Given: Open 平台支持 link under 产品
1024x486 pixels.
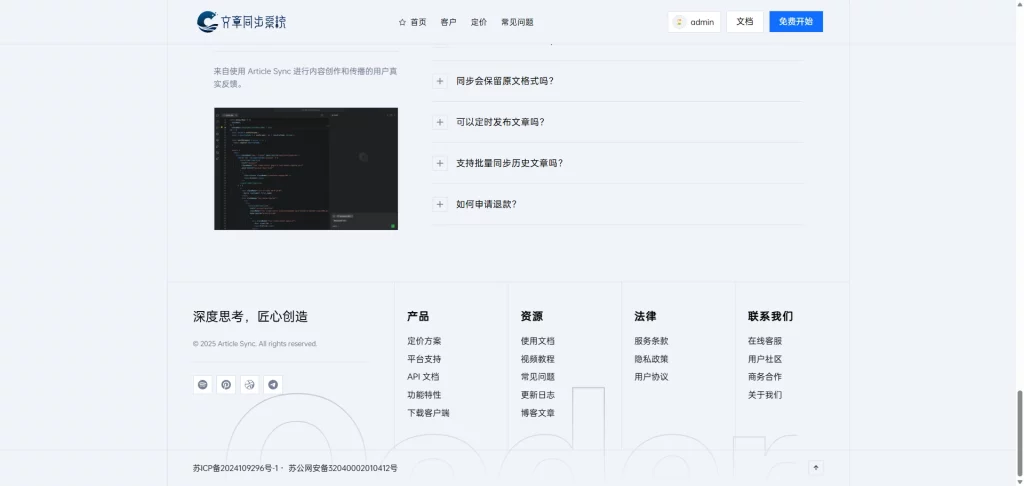Looking at the screenshot, I should pyautogui.click(x=424, y=359).
